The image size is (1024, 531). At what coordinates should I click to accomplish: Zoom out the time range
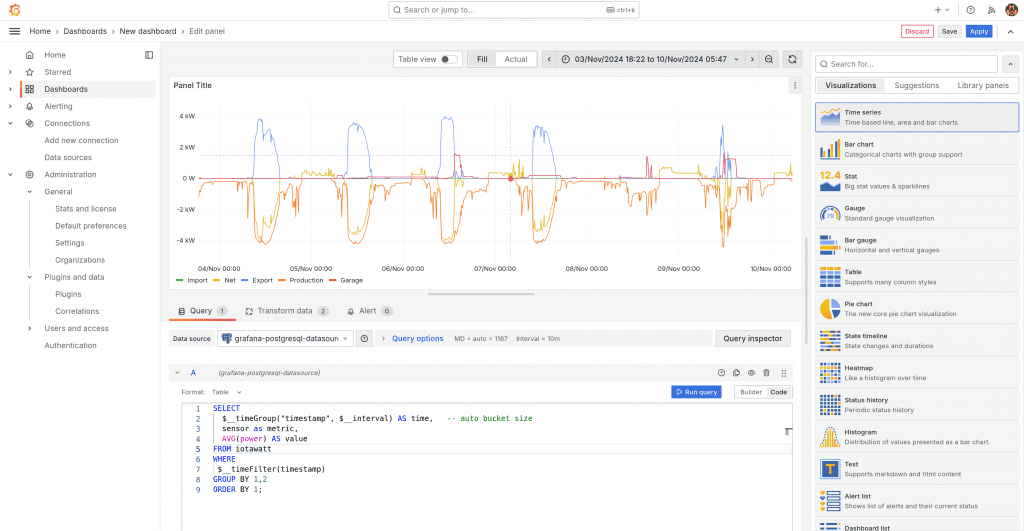pos(769,59)
